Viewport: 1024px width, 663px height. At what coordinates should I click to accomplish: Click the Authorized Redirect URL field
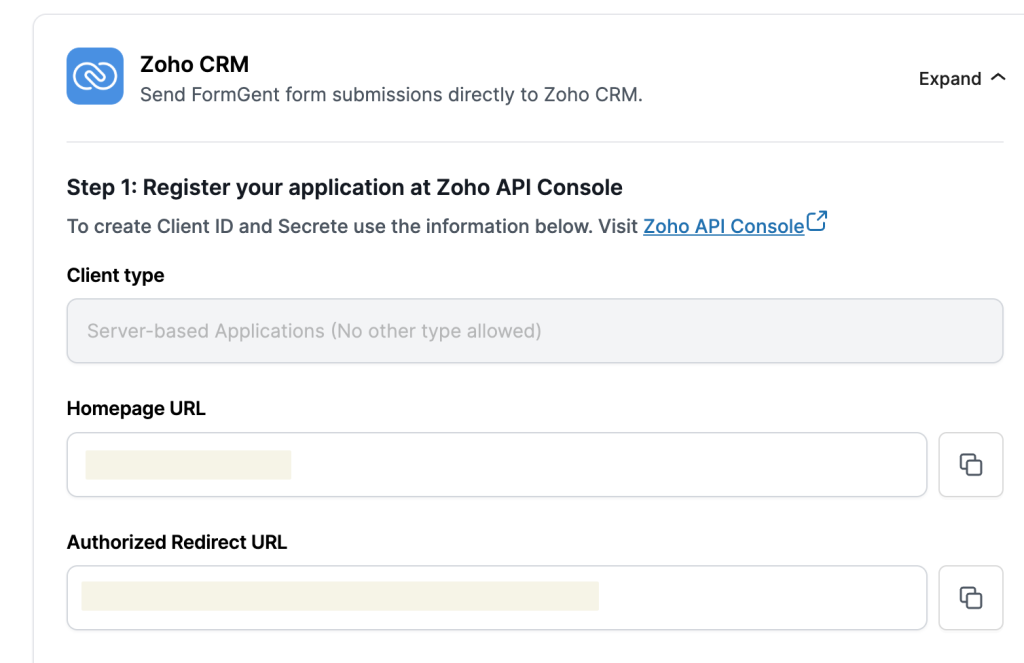click(x=497, y=598)
